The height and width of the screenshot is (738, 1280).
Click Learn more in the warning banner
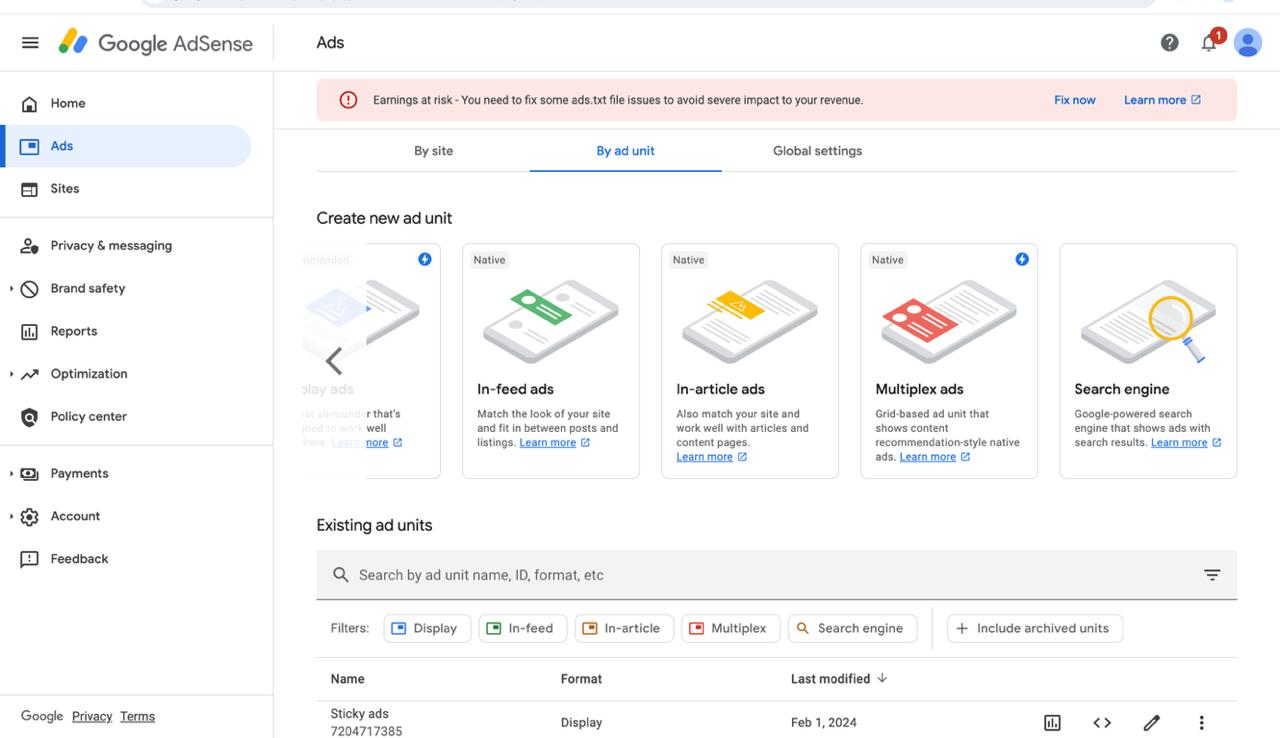tap(1162, 100)
